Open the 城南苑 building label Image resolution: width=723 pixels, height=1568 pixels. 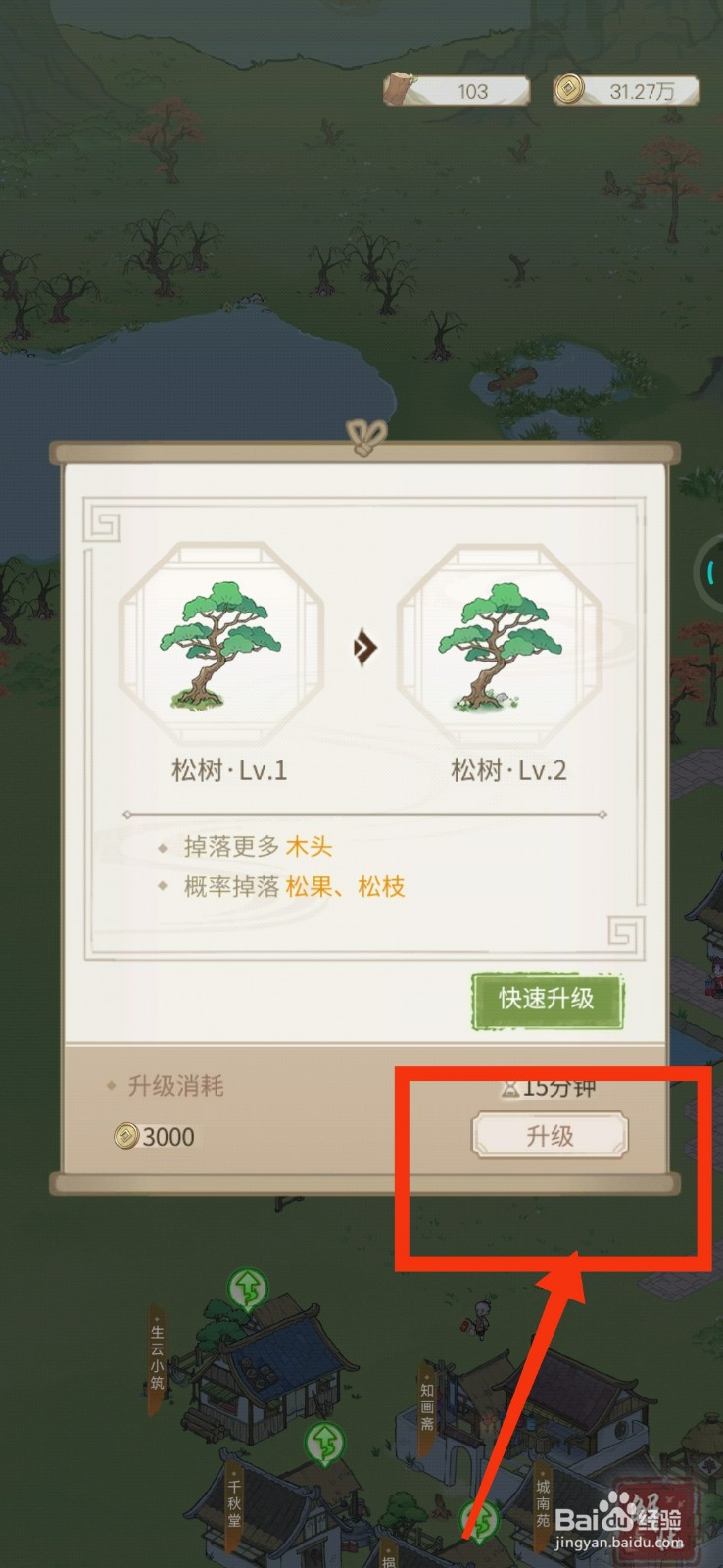tap(542, 1501)
